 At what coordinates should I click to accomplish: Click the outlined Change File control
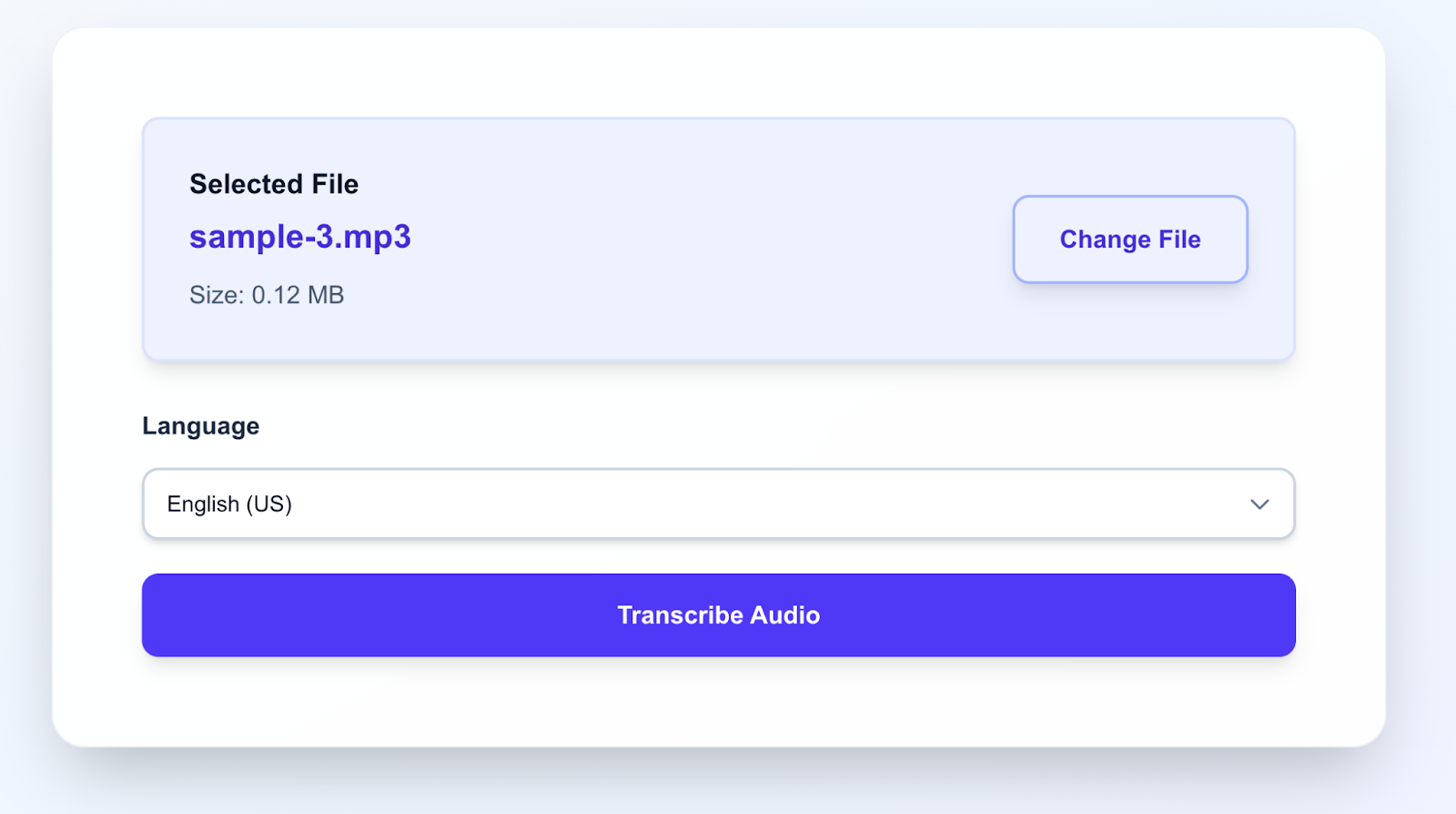click(x=1129, y=239)
